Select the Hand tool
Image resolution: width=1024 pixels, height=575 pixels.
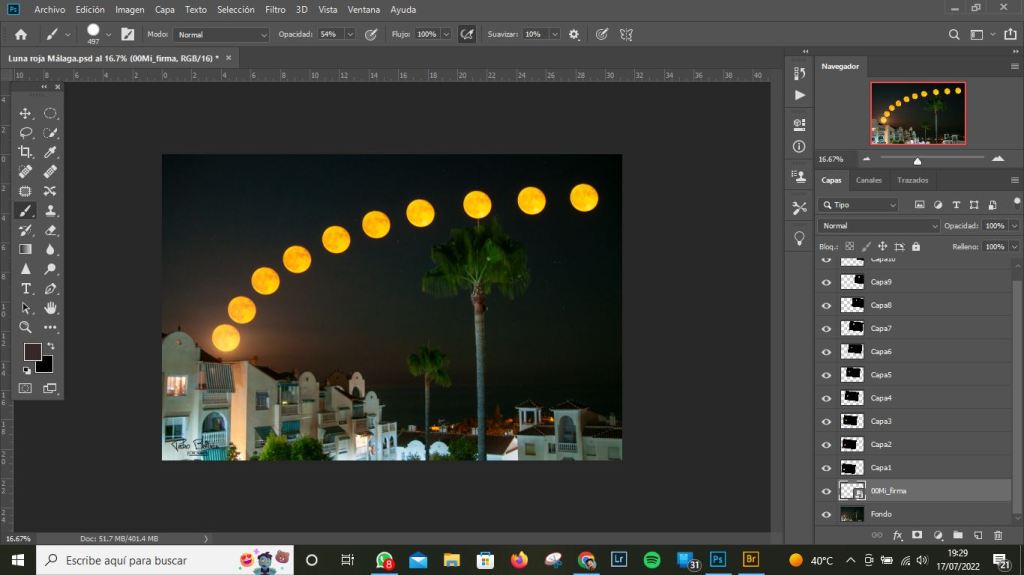pyautogui.click(x=50, y=308)
